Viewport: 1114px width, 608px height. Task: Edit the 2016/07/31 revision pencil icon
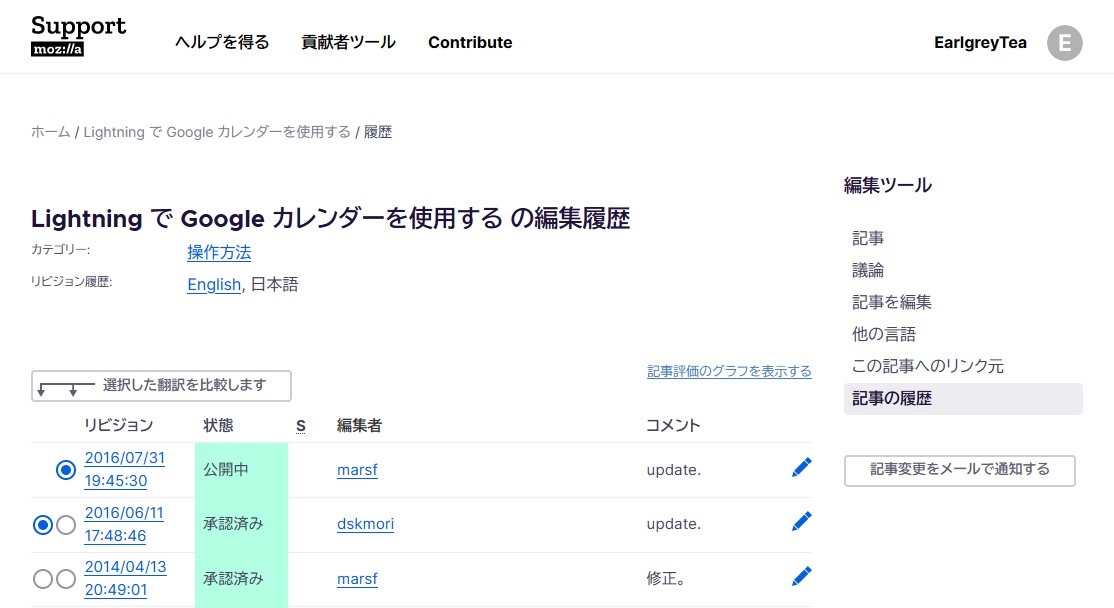point(801,468)
